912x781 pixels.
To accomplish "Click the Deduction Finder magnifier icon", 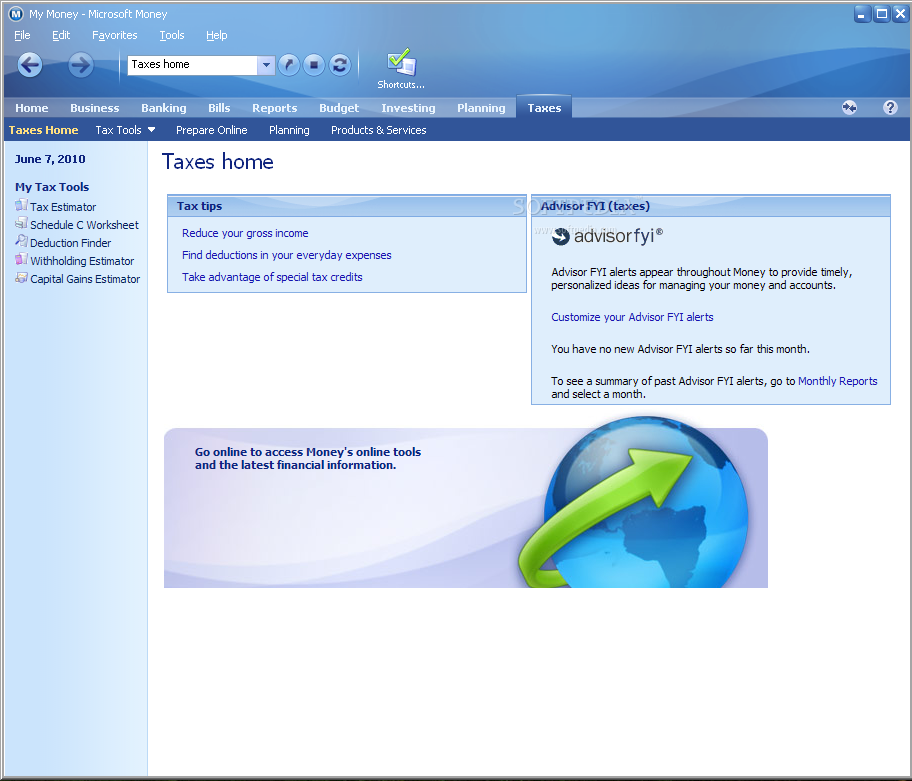I will pyautogui.click(x=21, y=242).
